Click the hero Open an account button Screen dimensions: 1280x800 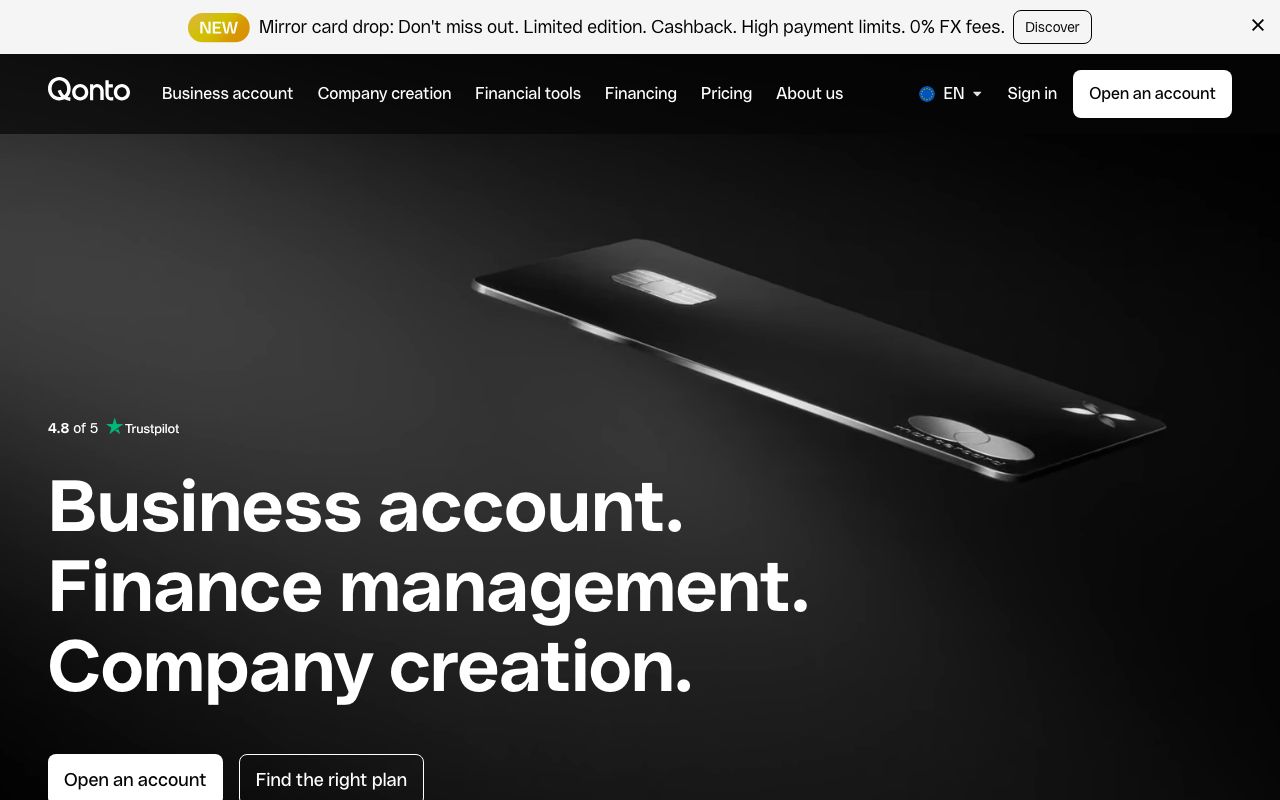click(135, 778)
